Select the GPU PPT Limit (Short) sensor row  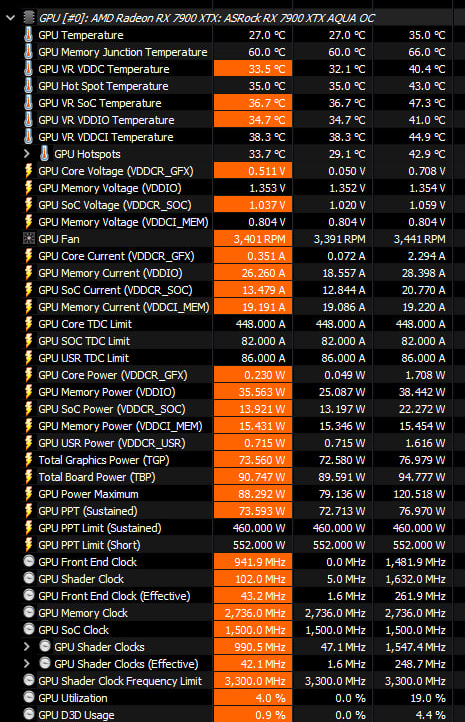232,545
